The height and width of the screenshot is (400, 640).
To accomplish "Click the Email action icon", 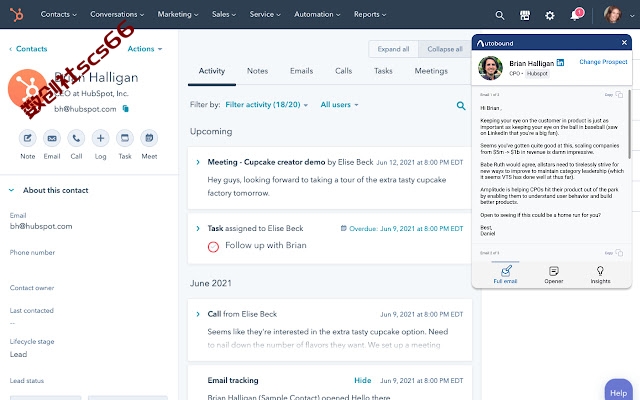I will (x=52, y=138).
